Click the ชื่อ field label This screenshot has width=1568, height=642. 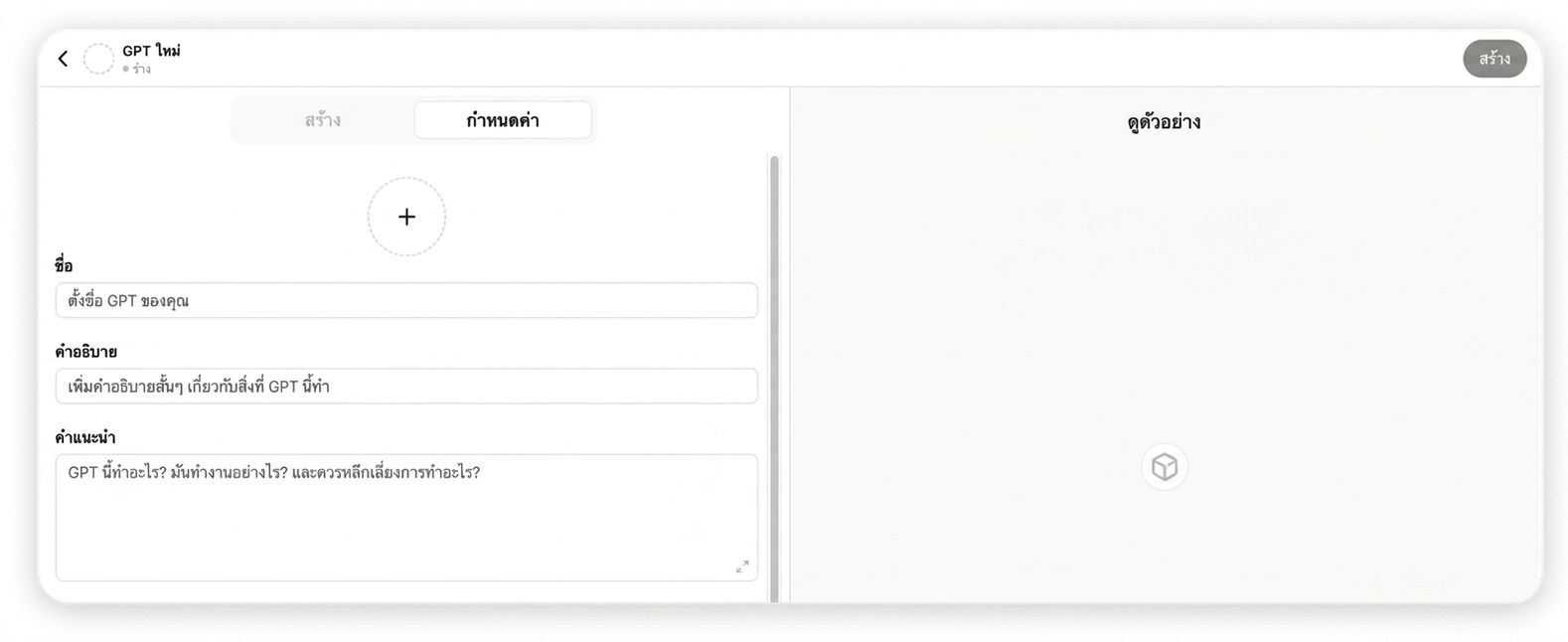point(64,265)
